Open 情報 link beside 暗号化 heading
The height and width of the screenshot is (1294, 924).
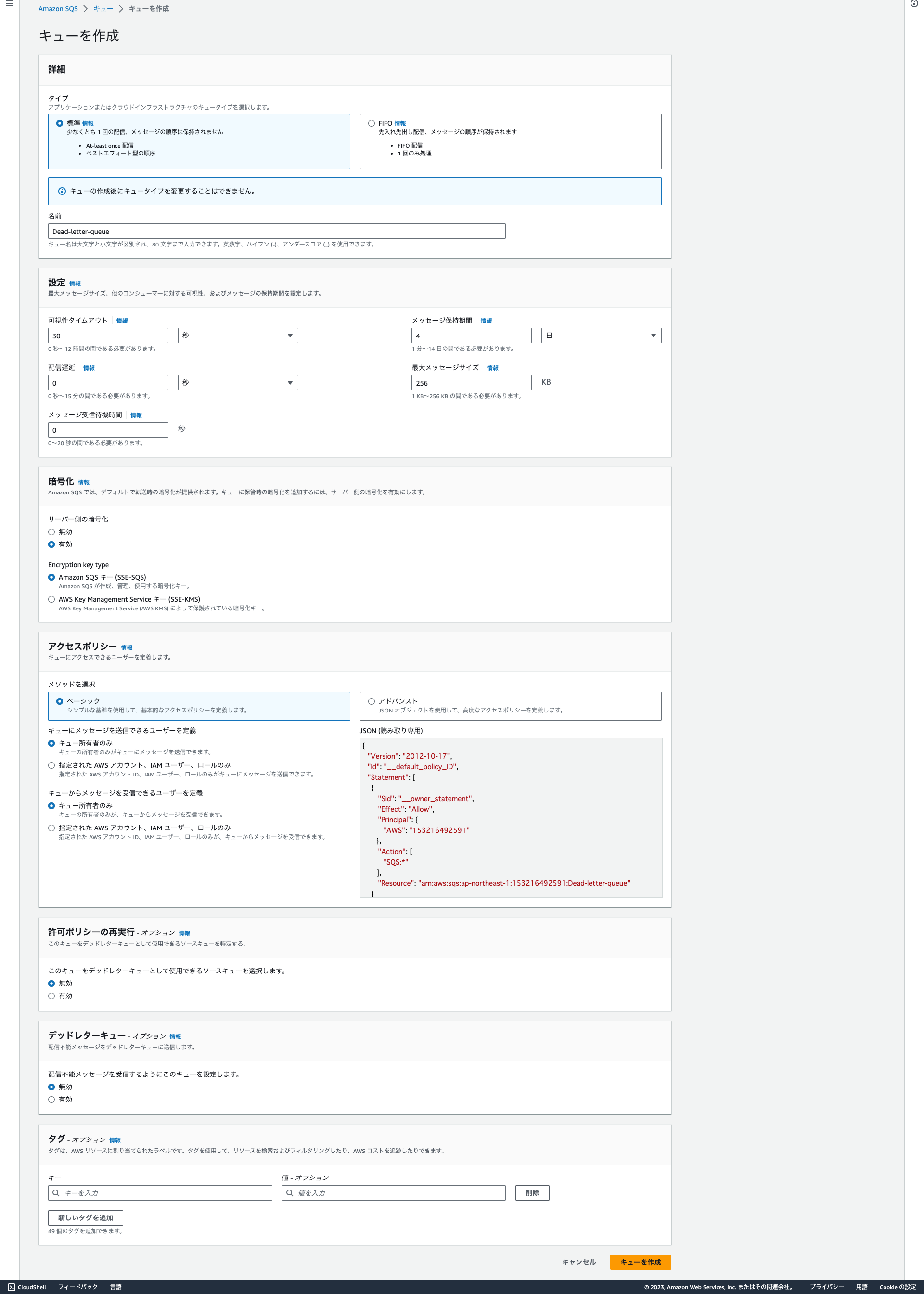84,482
